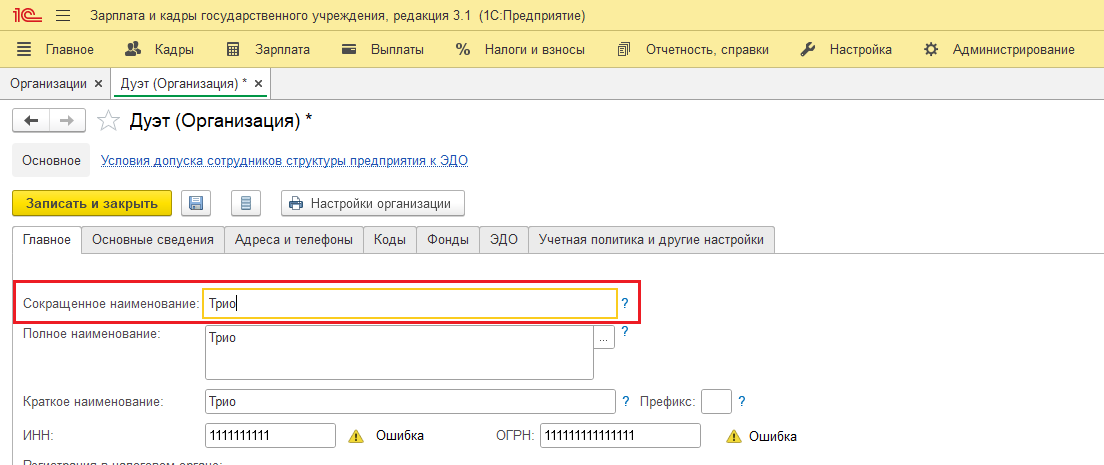Switch to the Коды tab
This screenshot has height=465, width=1104.
[389, 240]
